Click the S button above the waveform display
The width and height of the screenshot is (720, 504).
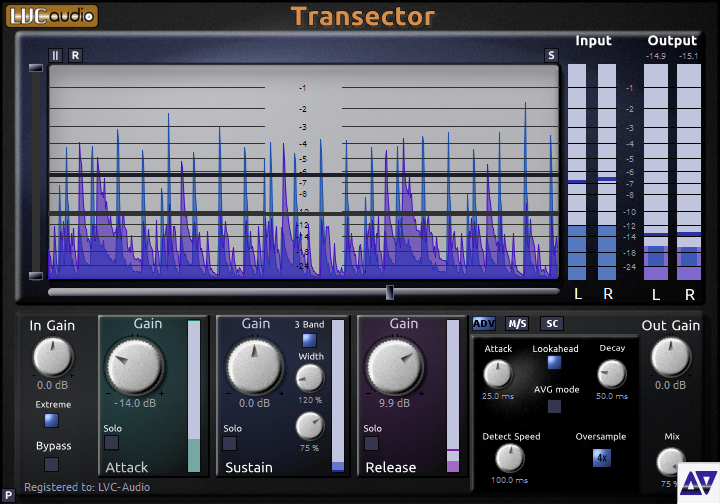[x=551, y=56]
